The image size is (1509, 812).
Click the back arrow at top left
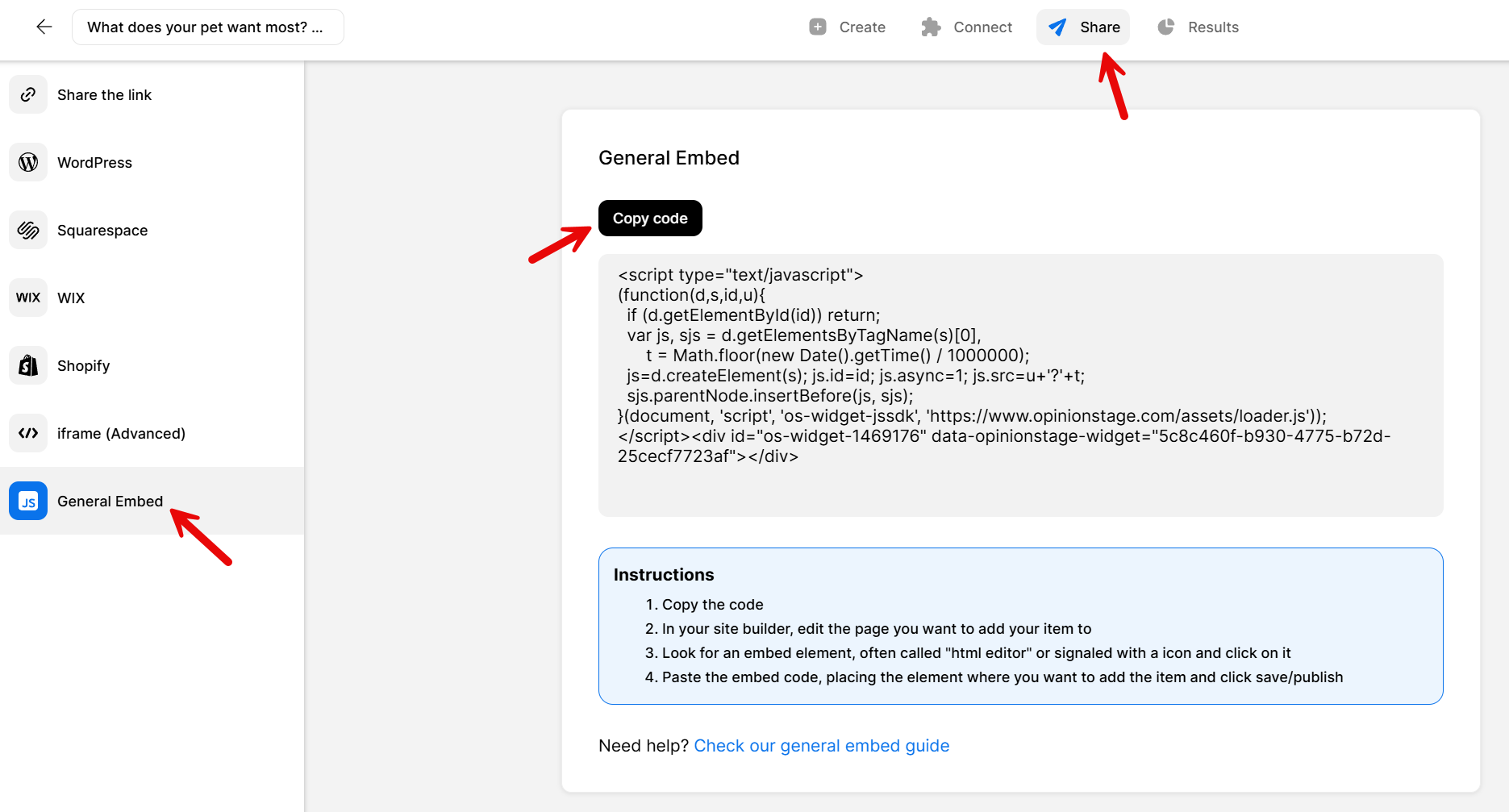pyautogui.click(x=44, y=27)
